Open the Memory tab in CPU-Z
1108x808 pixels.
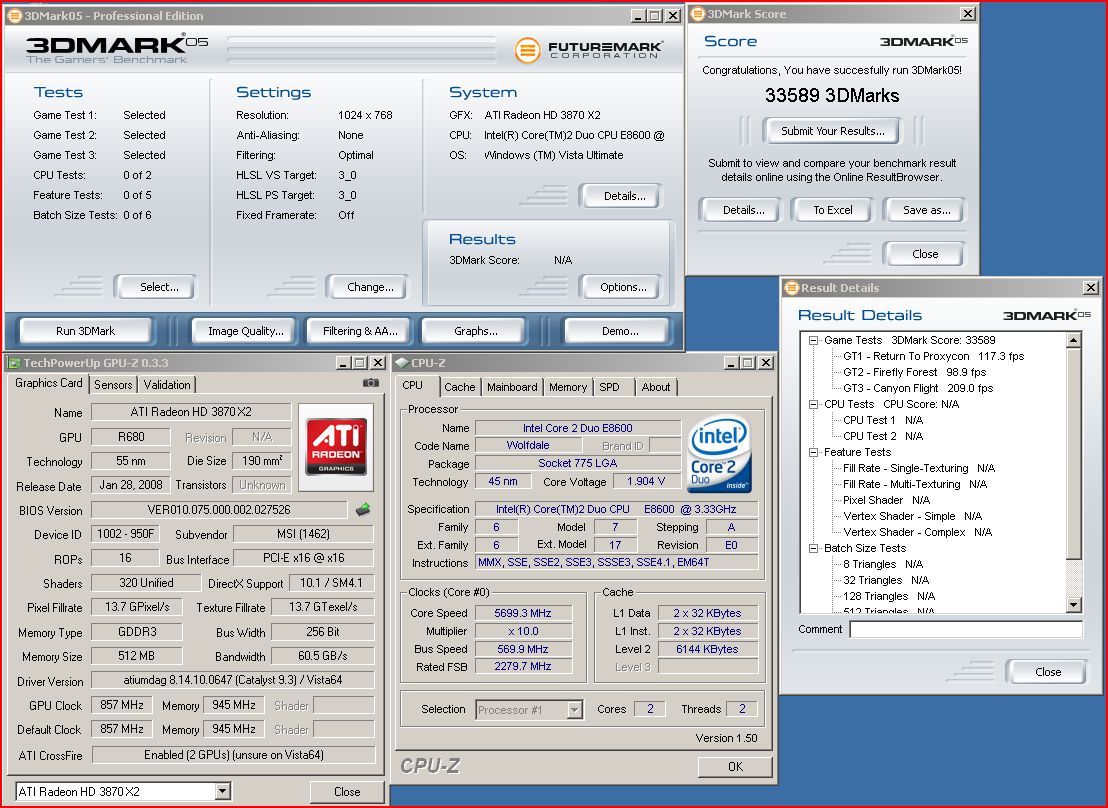[568, 387]
